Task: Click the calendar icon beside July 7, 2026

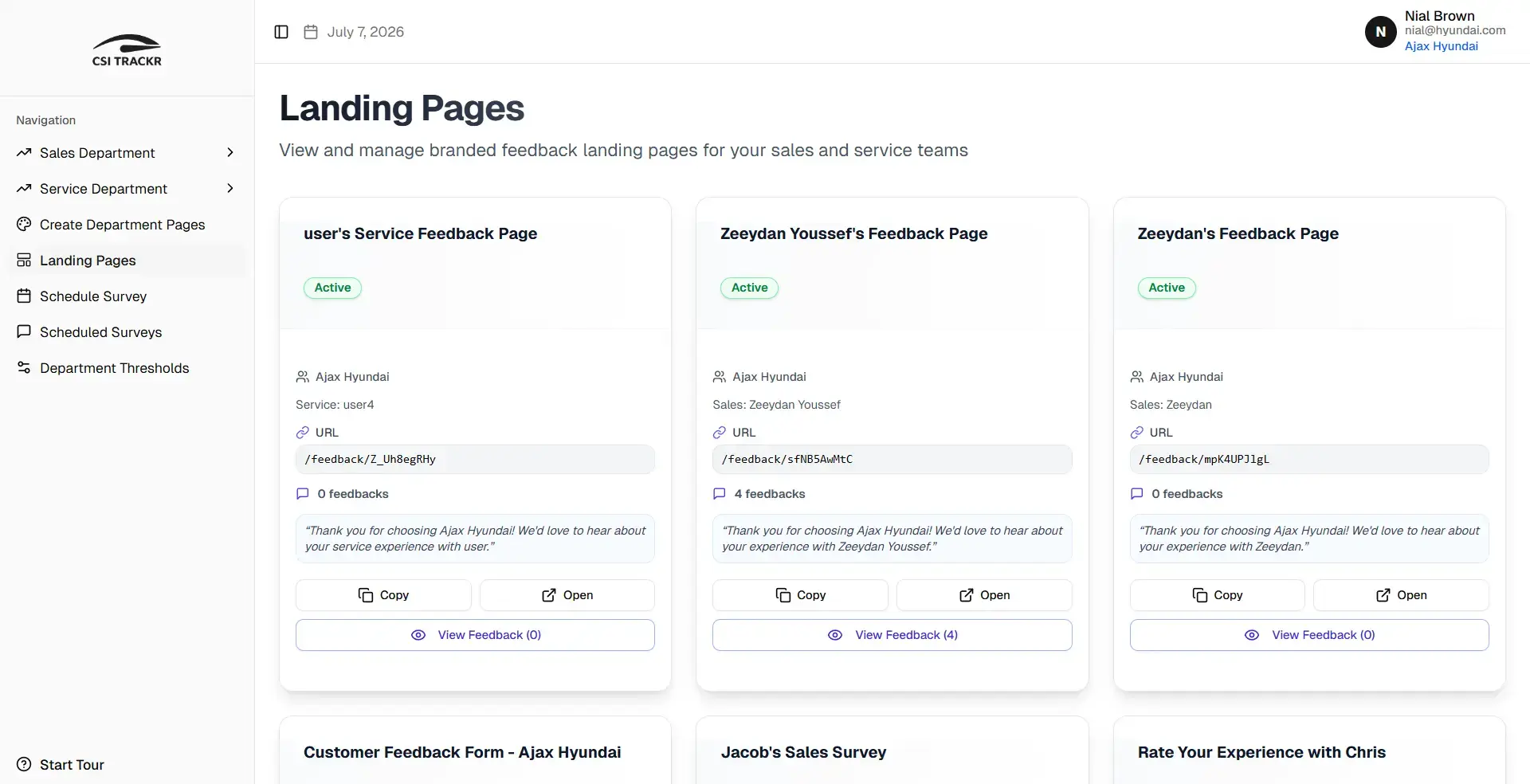Action: click(x=311, y=32)
